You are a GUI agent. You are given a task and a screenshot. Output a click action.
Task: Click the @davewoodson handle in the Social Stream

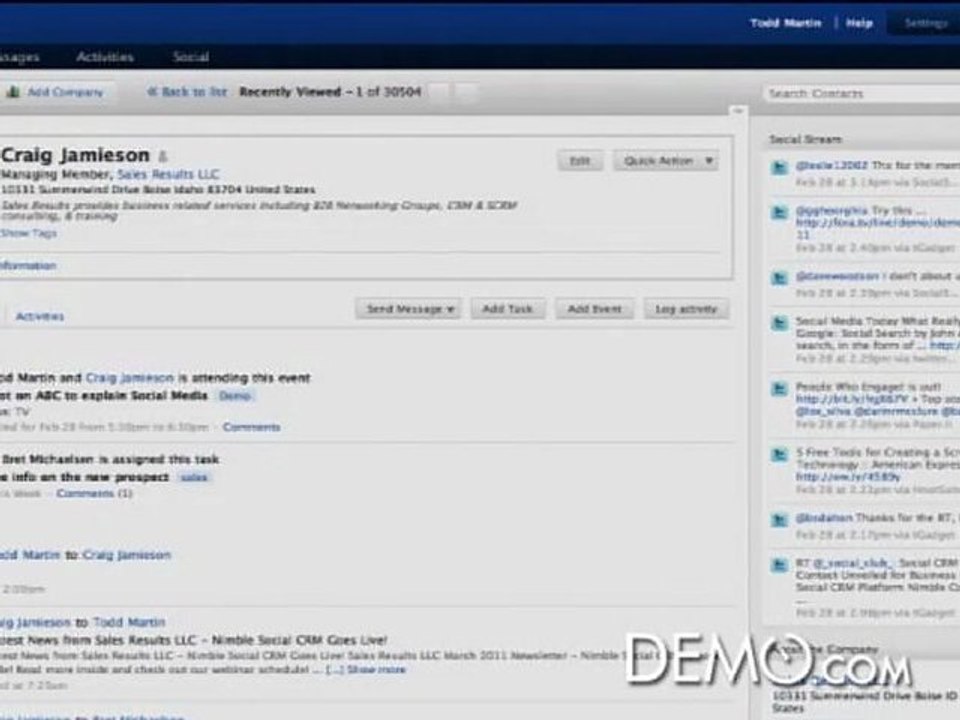(837, 277)
